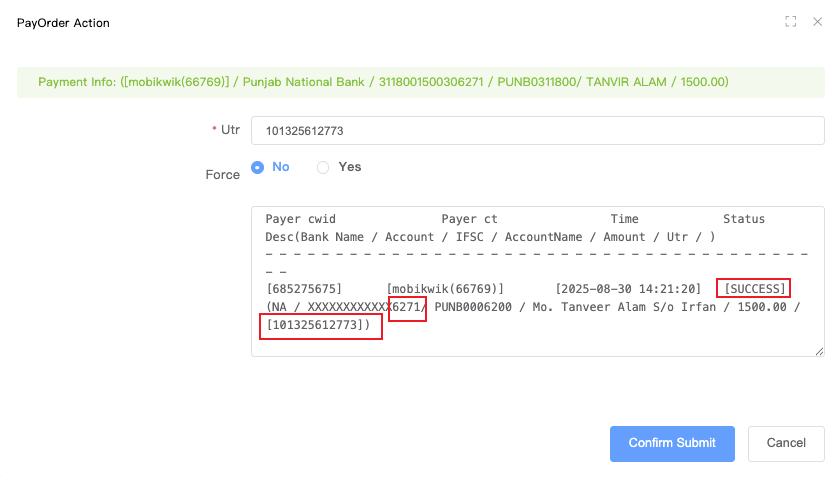The width and height of the screenshot is (837, 477).
Task: Click the IFSC code PUNB0006200
Action: pos(476,307)
